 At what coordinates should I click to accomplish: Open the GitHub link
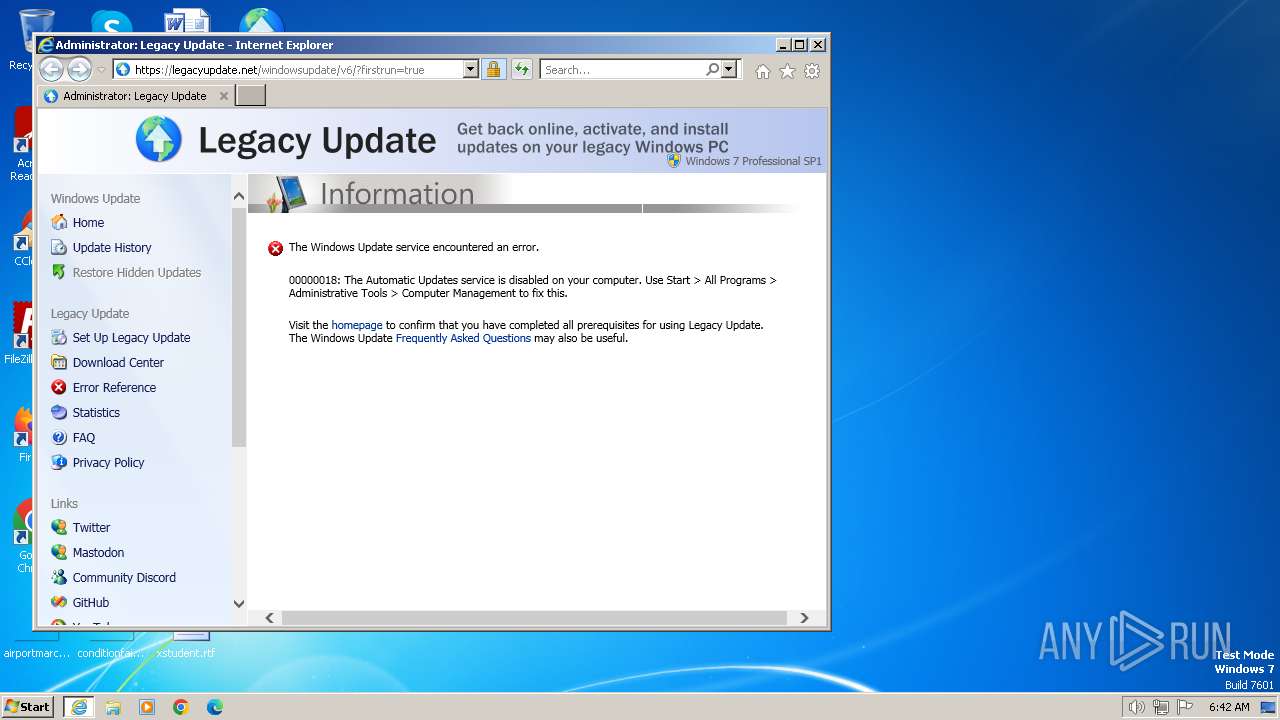[91, 602]
